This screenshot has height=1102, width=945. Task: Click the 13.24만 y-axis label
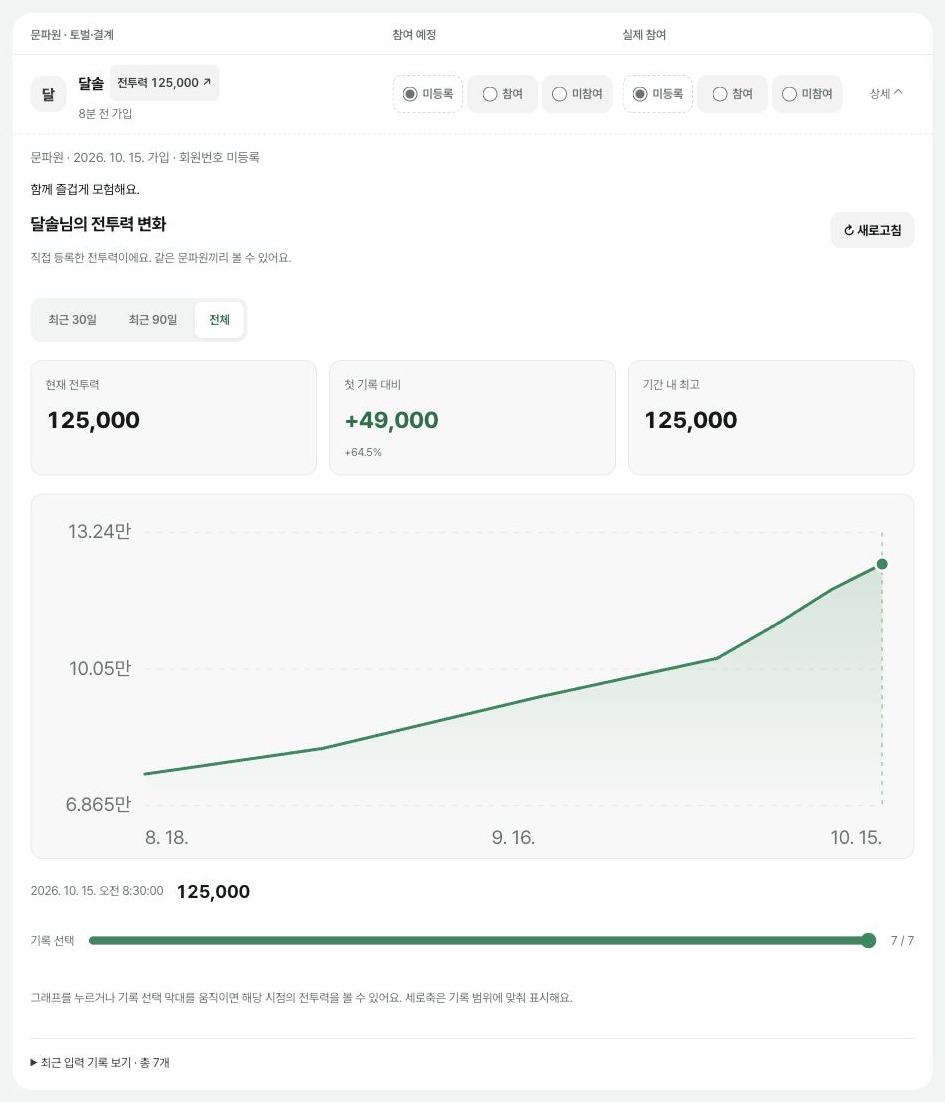click(x=99, y=531)
